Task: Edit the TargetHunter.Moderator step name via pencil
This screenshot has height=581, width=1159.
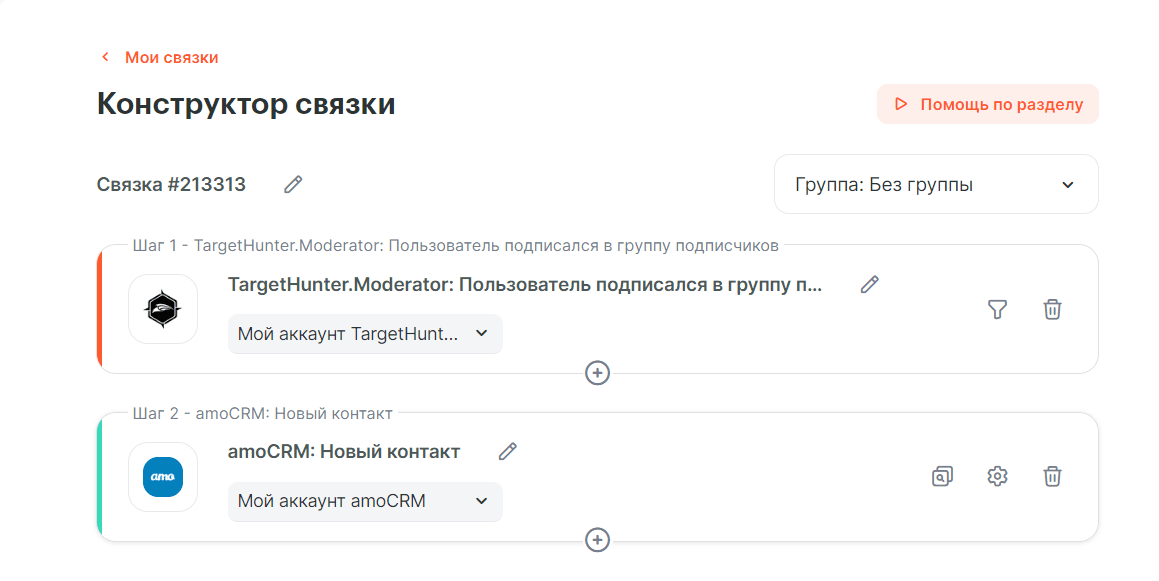Action: point(870,285)
